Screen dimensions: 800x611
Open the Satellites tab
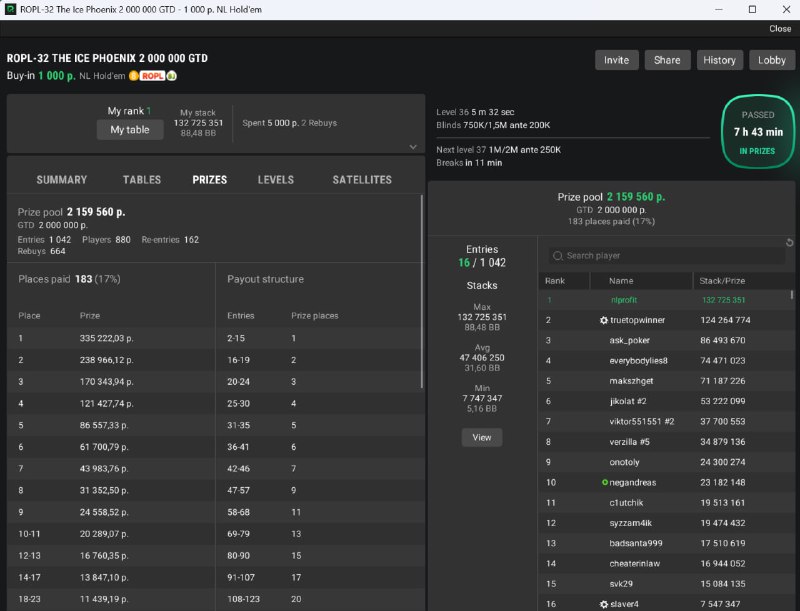click(x=362, y=180)
